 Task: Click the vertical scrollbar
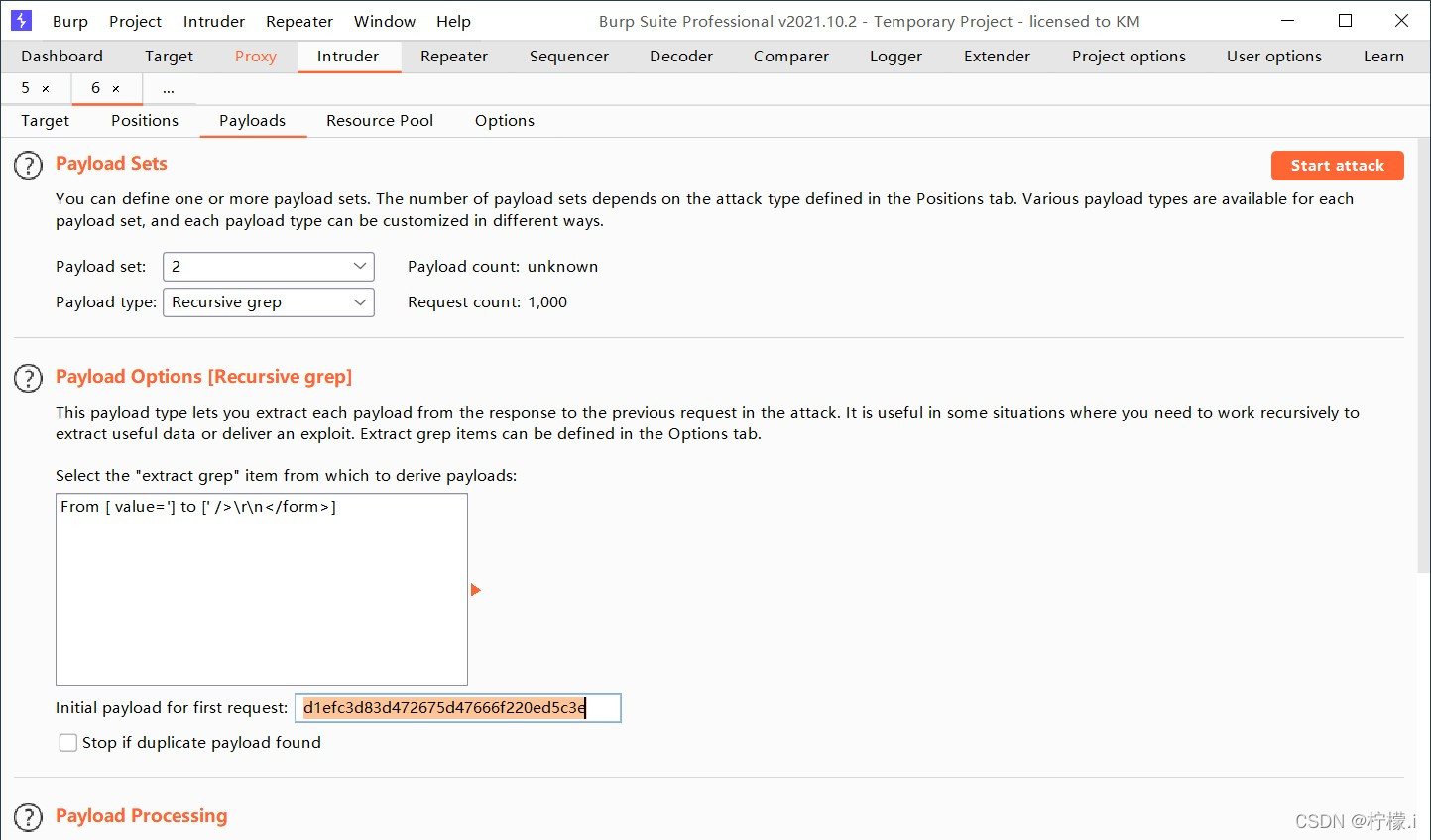pyautogui.click(x=1424, y=357)
